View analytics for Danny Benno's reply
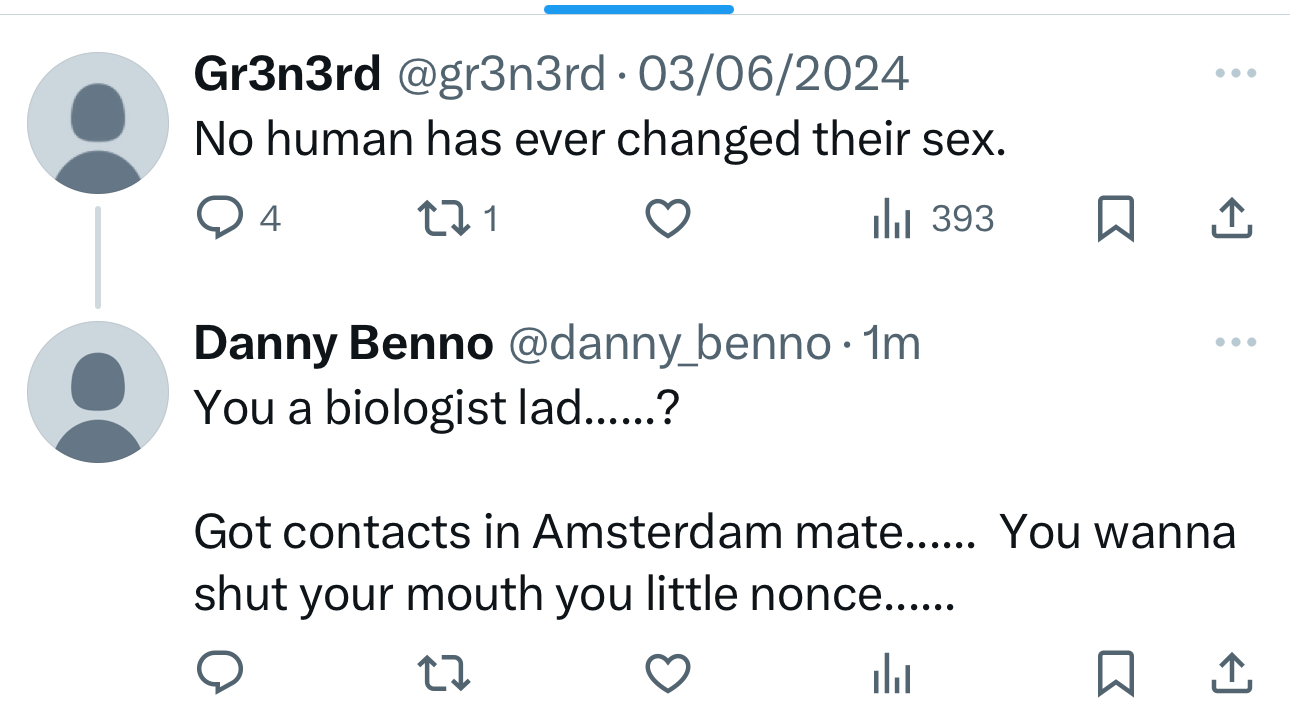1290x728 pixels. [x=891, y=673]
